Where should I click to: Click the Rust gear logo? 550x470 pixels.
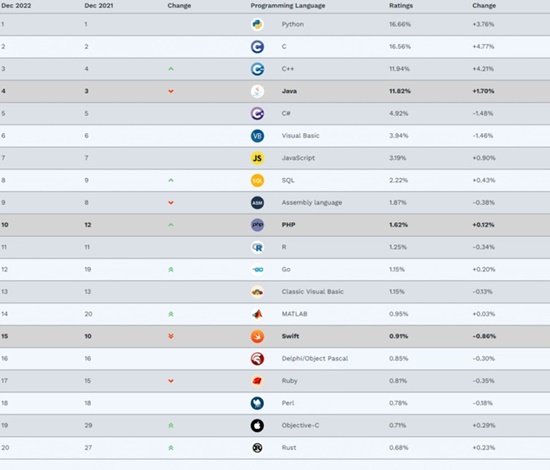coord(257,448)
